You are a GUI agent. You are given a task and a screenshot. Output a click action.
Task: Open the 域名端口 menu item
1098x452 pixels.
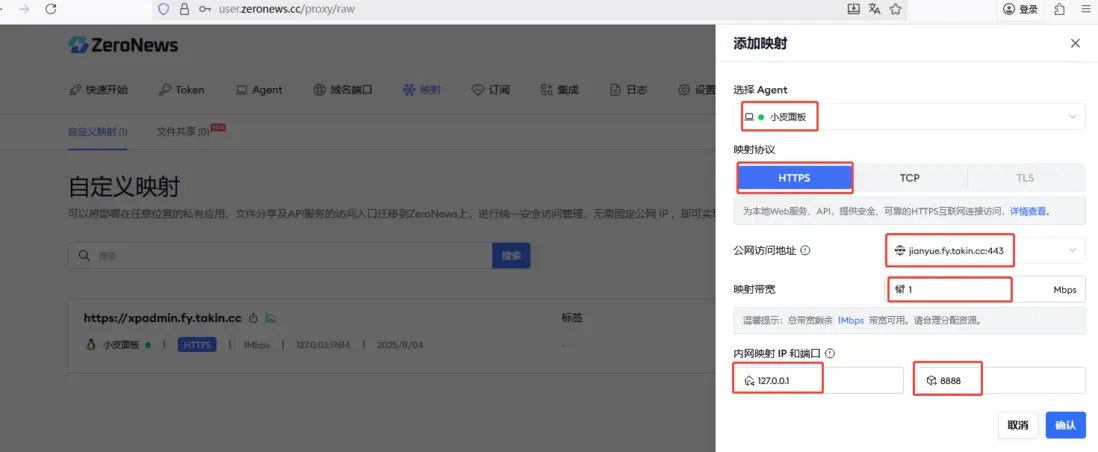point(342,90)
